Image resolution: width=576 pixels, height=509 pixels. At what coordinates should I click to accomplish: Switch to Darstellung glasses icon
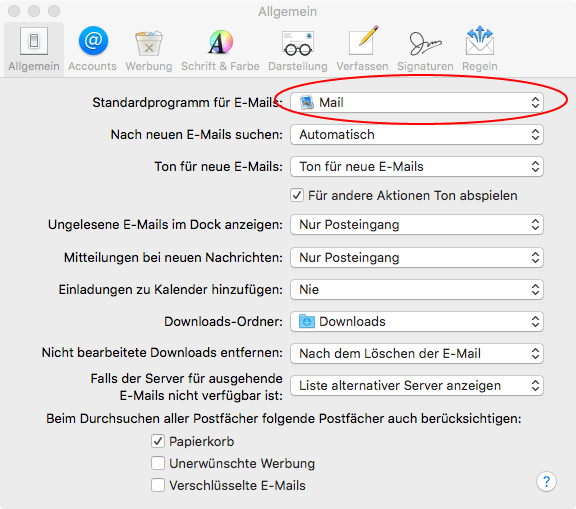(298, 43)
